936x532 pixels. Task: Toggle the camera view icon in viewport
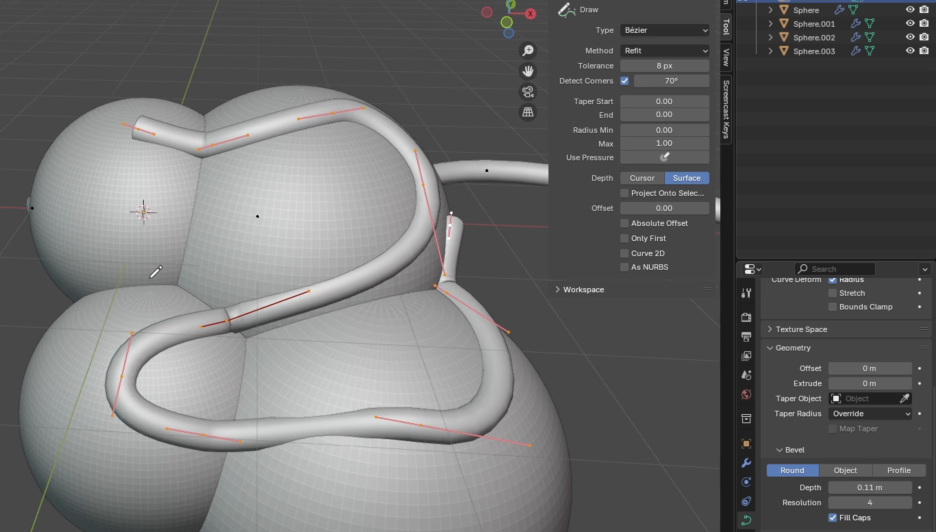click(528, 91)
